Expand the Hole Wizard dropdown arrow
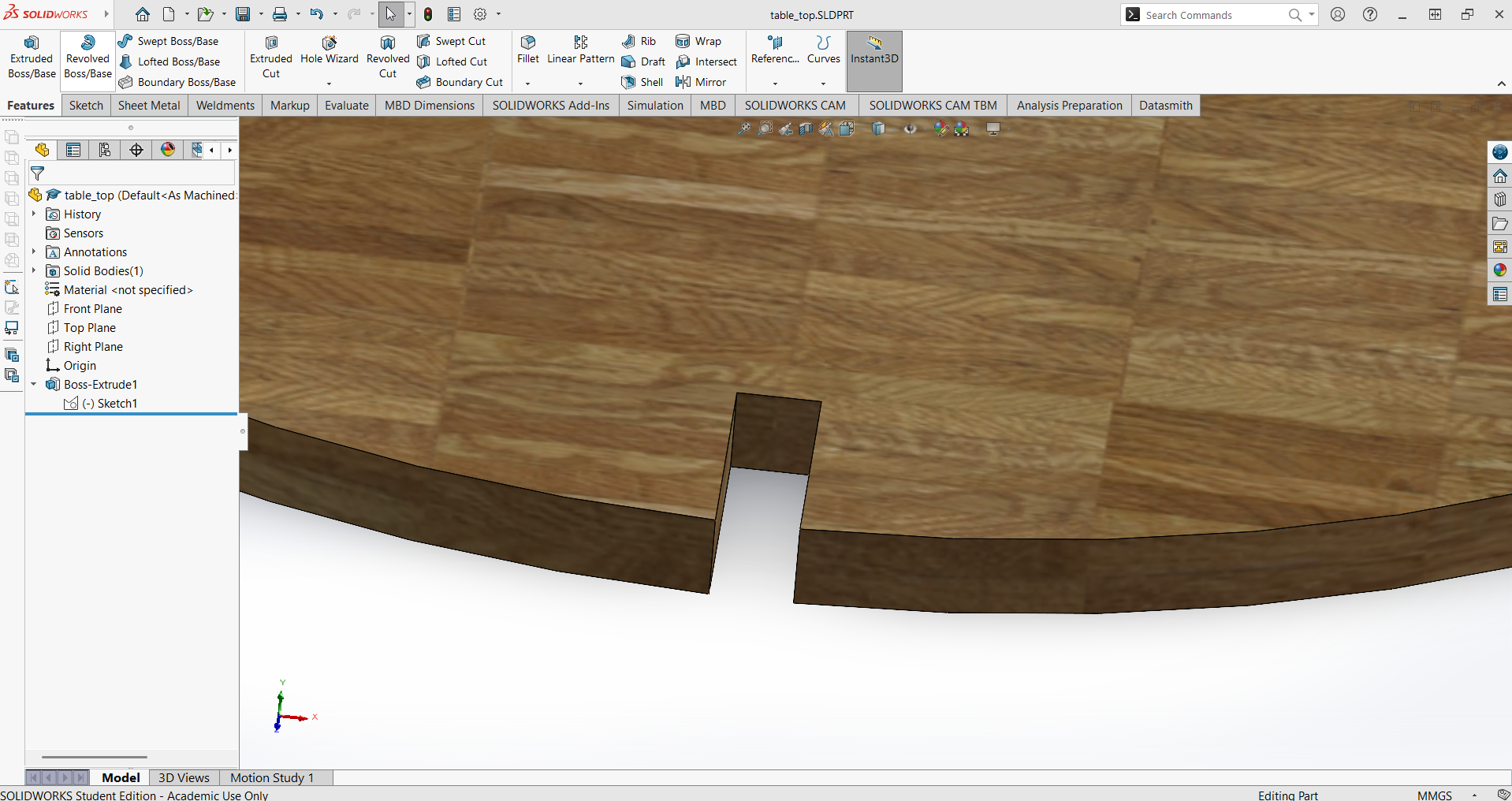This screenshot has height=801, width=1512. coord(329,84)
